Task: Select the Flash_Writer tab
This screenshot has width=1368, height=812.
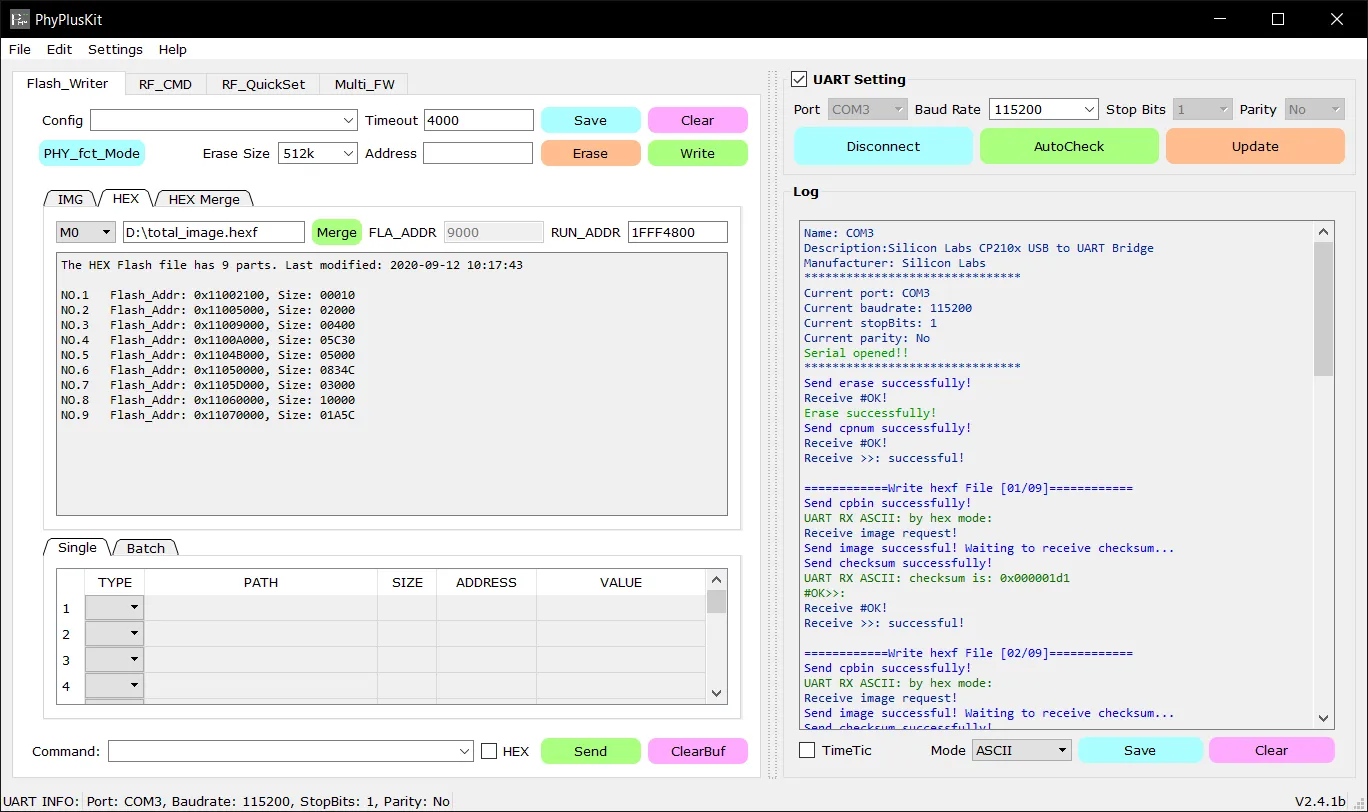Action: [x=68, y=83]
